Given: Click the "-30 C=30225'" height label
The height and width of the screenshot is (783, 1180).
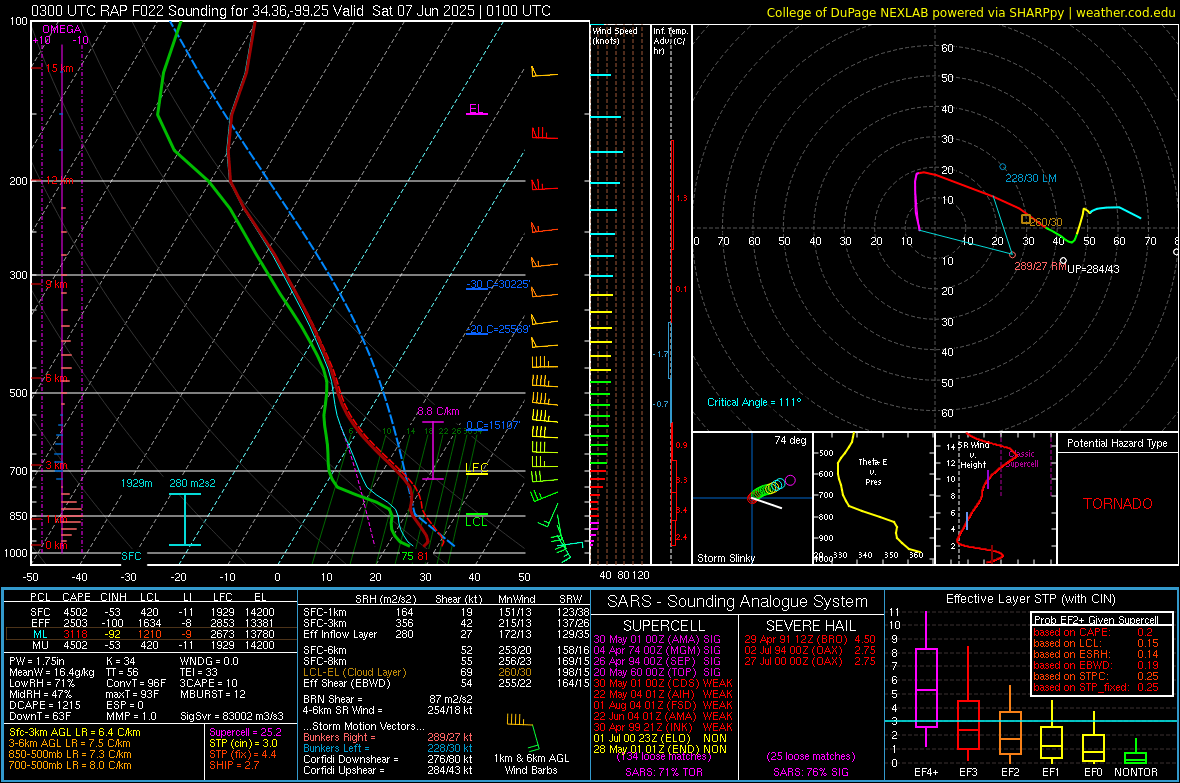Looking at the screenshot, I should [x=499, y=284].
